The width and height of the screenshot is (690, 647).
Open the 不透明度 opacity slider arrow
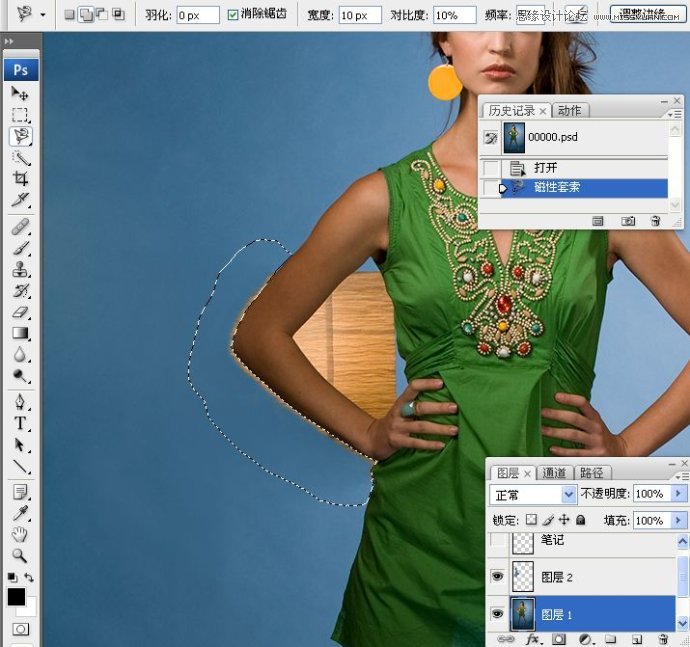(678, 493)
